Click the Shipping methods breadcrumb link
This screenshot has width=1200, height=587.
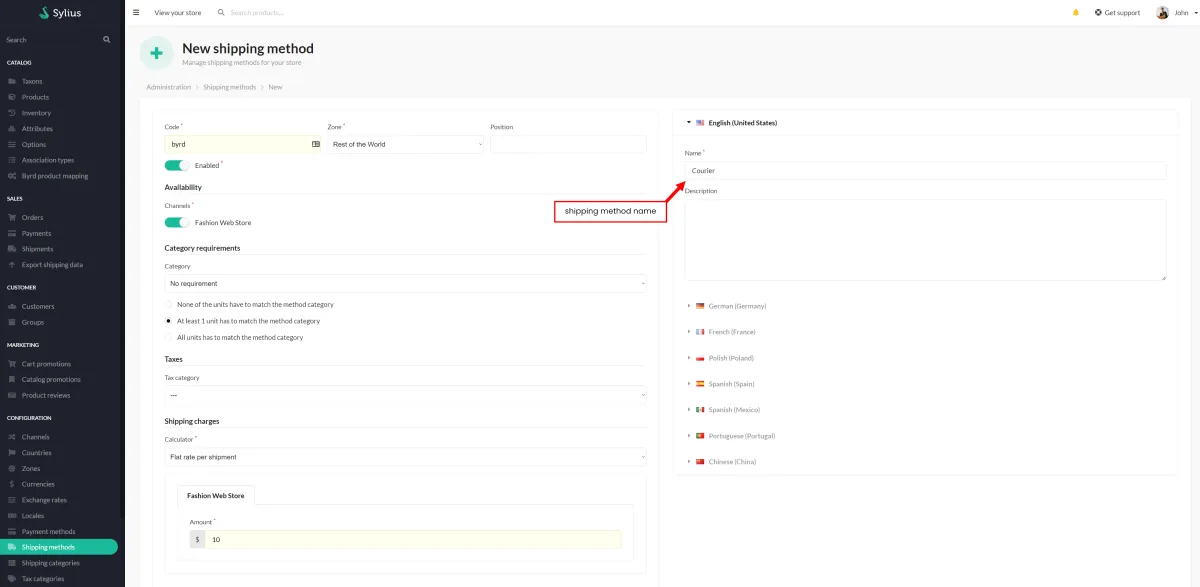(x=229, y=87)
